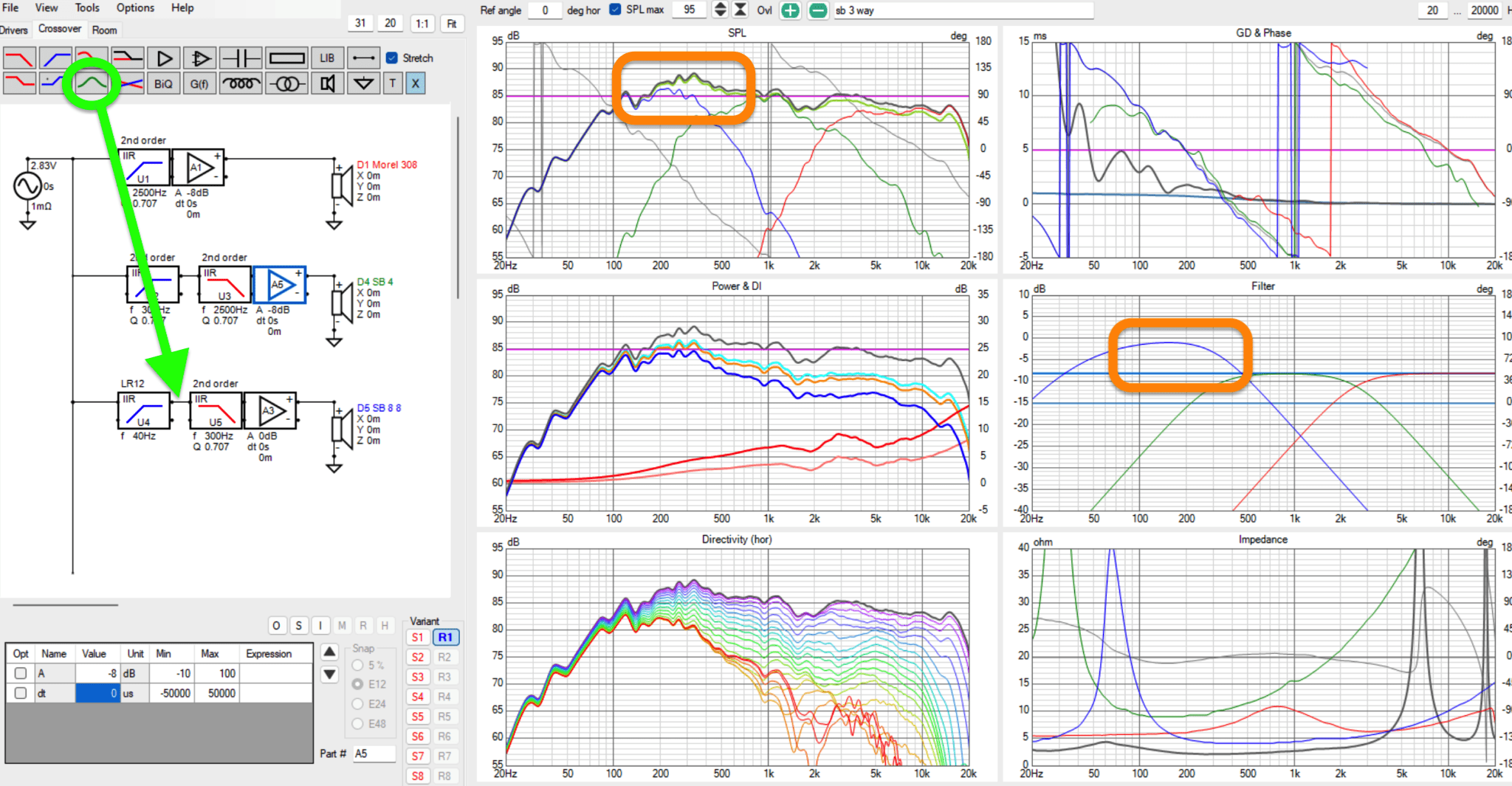Image resolution: width=1512 pixels, height=786 pixels.
Task: Open the View menu
Action: click(x=47, y=7)
